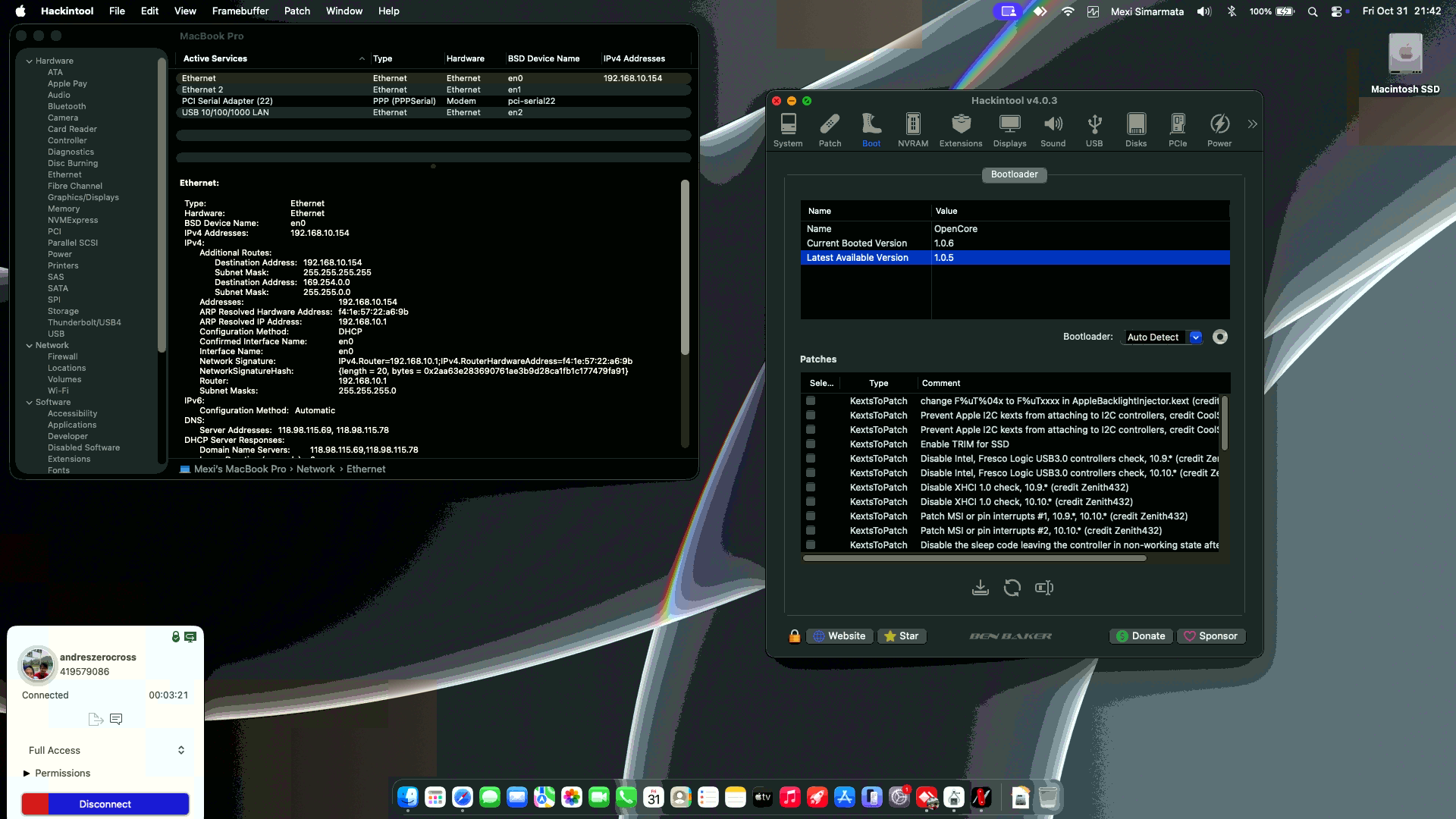Collapse the Hardware section in System Information sidebar
The width and height of the screenshot is (1456, 819).
click(x=29, y=61)
